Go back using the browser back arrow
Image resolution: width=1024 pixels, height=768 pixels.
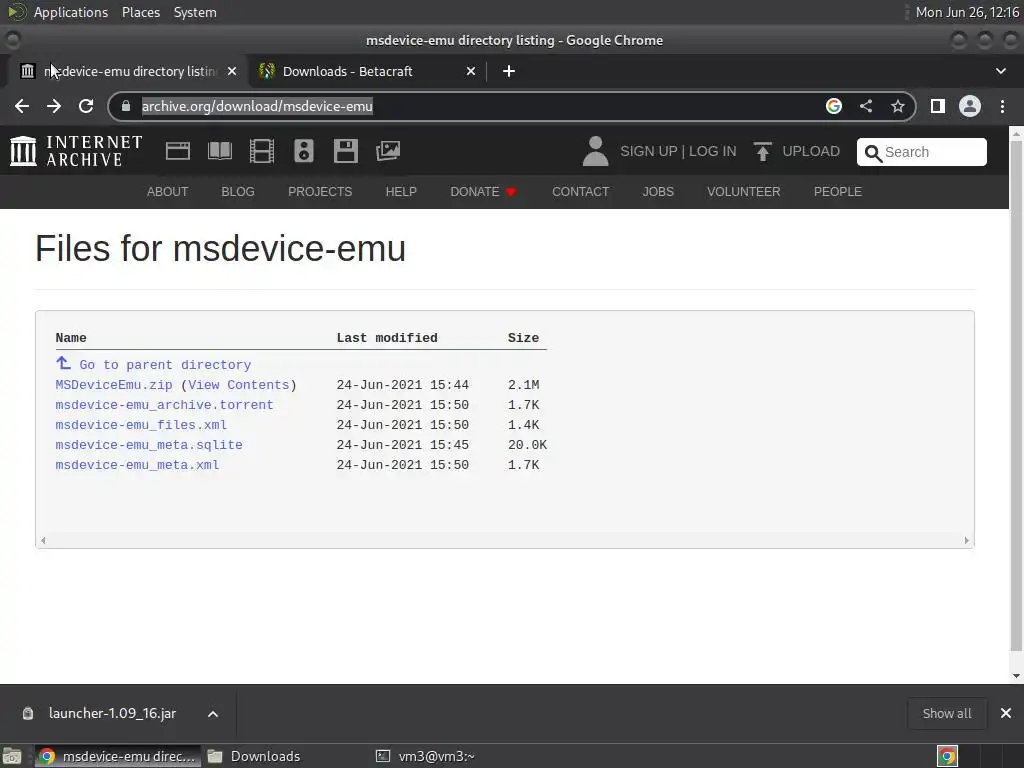pos(22,106)
